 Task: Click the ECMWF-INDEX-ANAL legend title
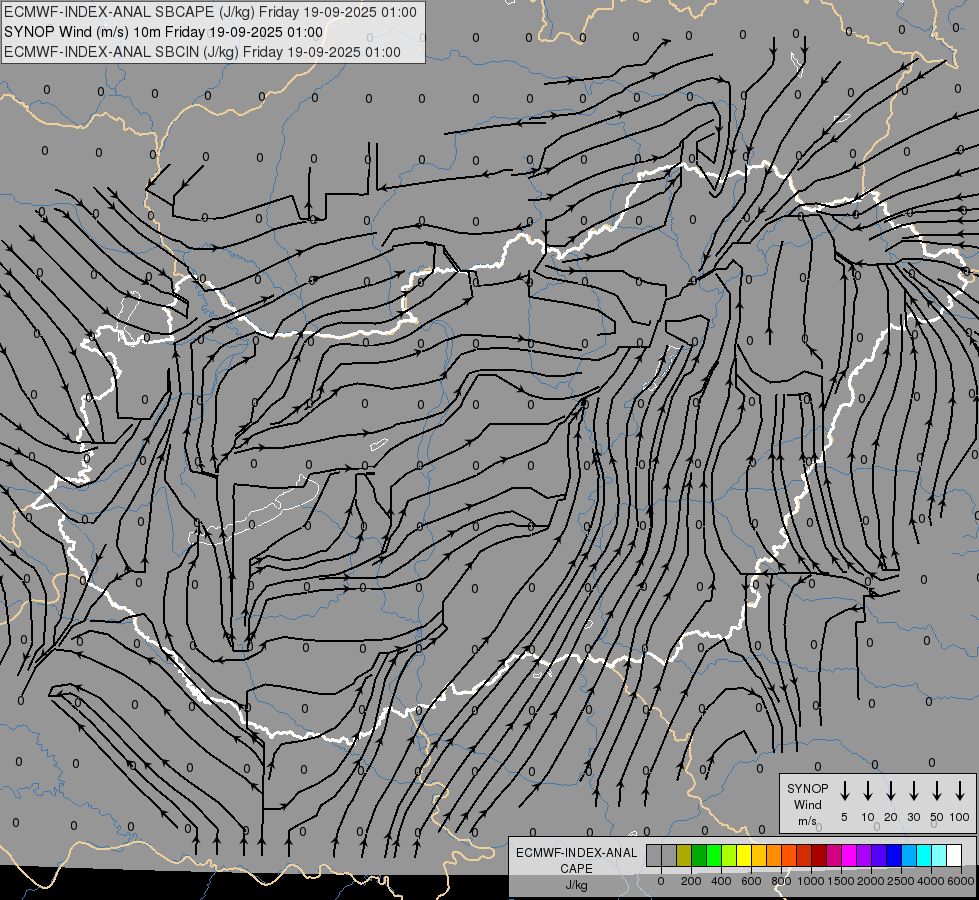[576, 853]
